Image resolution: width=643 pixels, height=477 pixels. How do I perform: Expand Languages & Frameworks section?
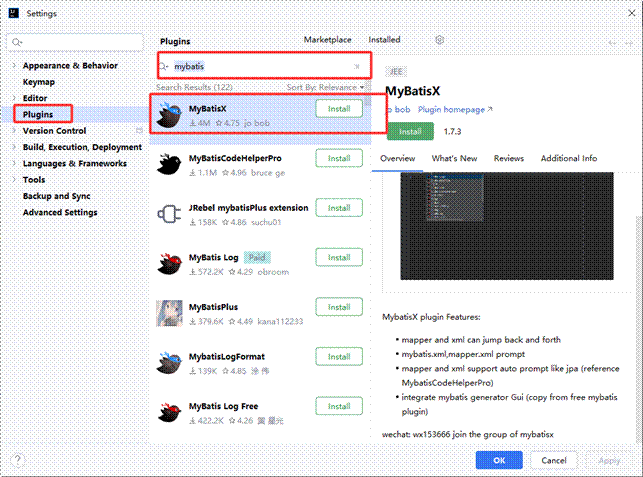(x=14, y=163)
